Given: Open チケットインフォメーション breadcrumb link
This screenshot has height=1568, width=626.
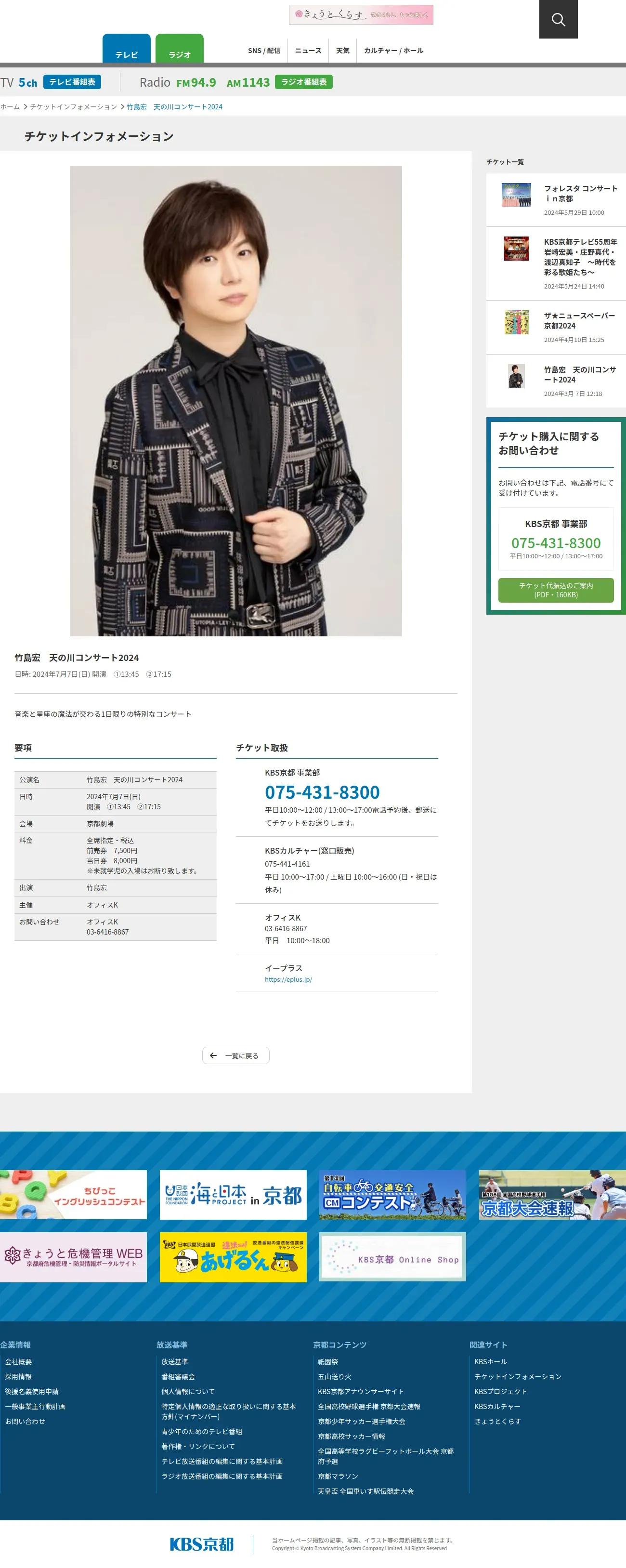Looking at the screenshot, I should pos(73,106).
